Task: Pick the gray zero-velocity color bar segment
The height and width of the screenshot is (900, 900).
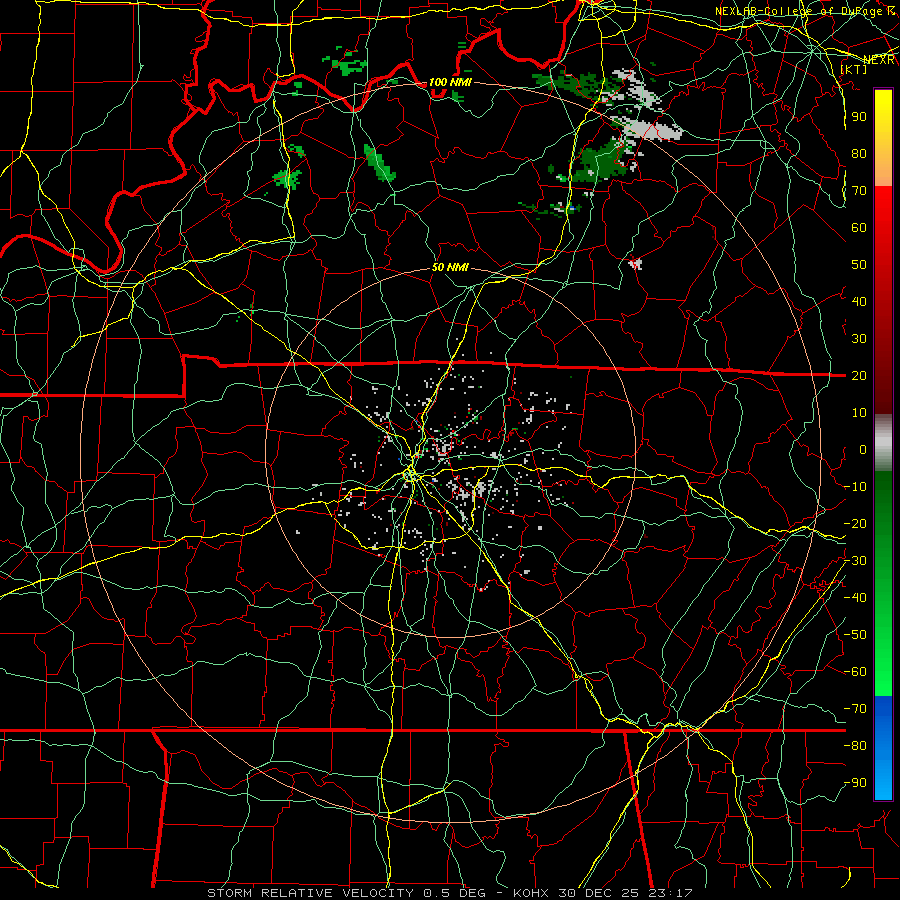Action: pyautogui.click(x=883, y=443)
